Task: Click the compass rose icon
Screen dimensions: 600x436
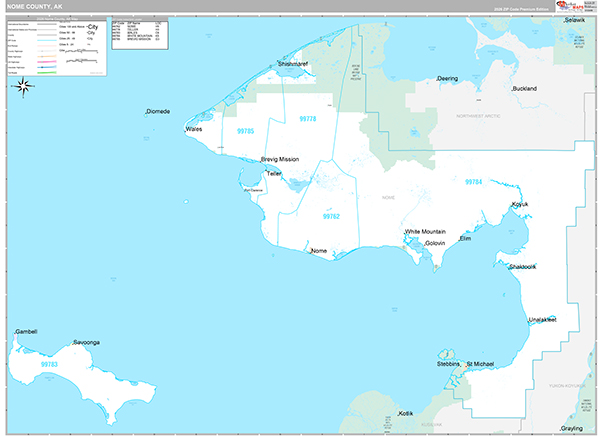Action: coord(23,87)
